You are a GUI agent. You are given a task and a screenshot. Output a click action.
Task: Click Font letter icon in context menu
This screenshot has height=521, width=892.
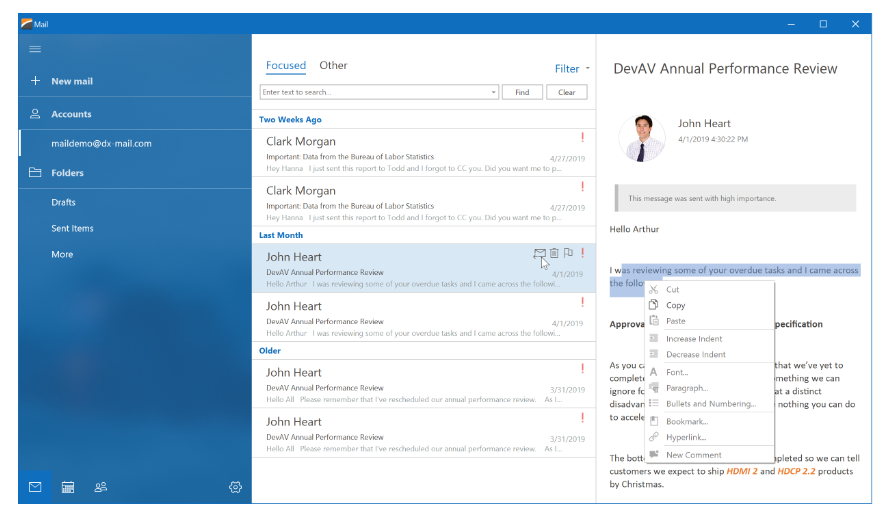(x=654, y=372)
